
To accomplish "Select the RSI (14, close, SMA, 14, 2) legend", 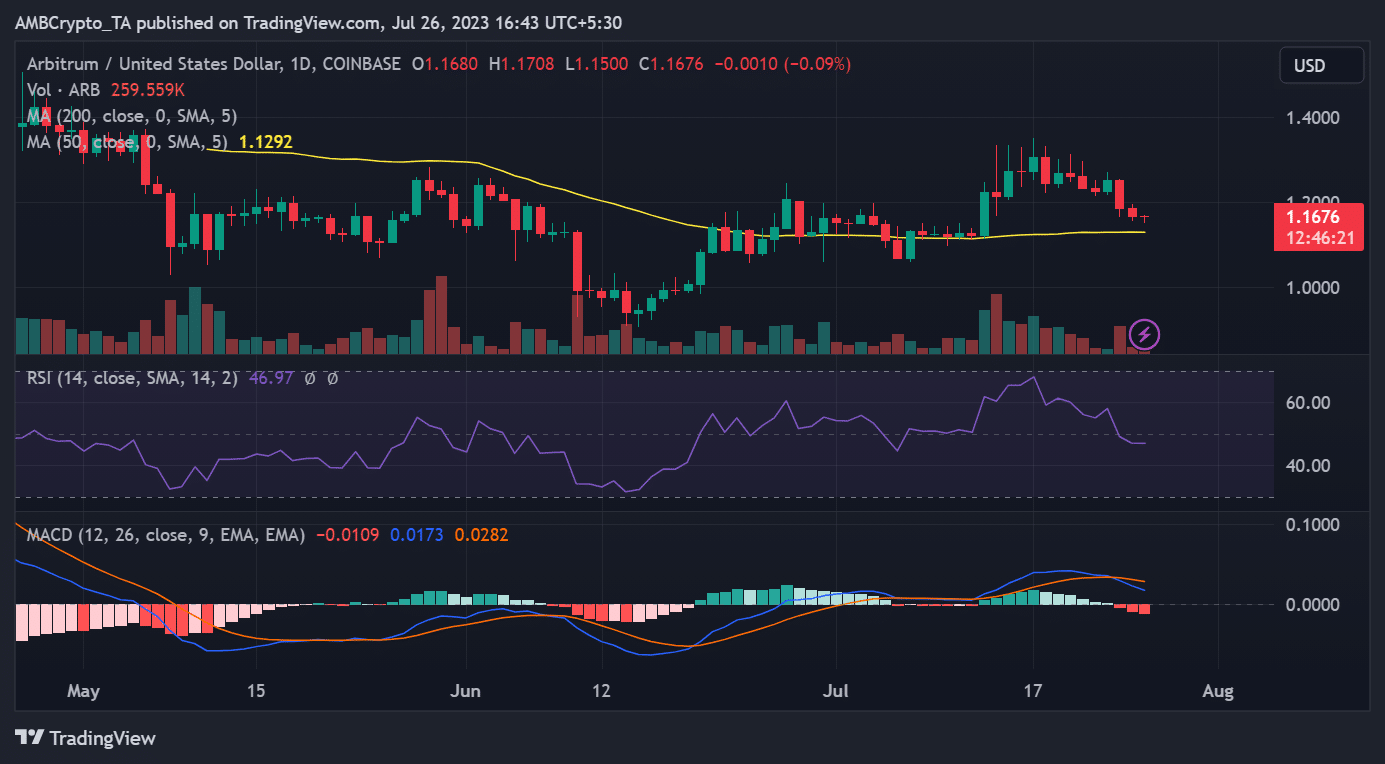I will (x=132, y=379).
